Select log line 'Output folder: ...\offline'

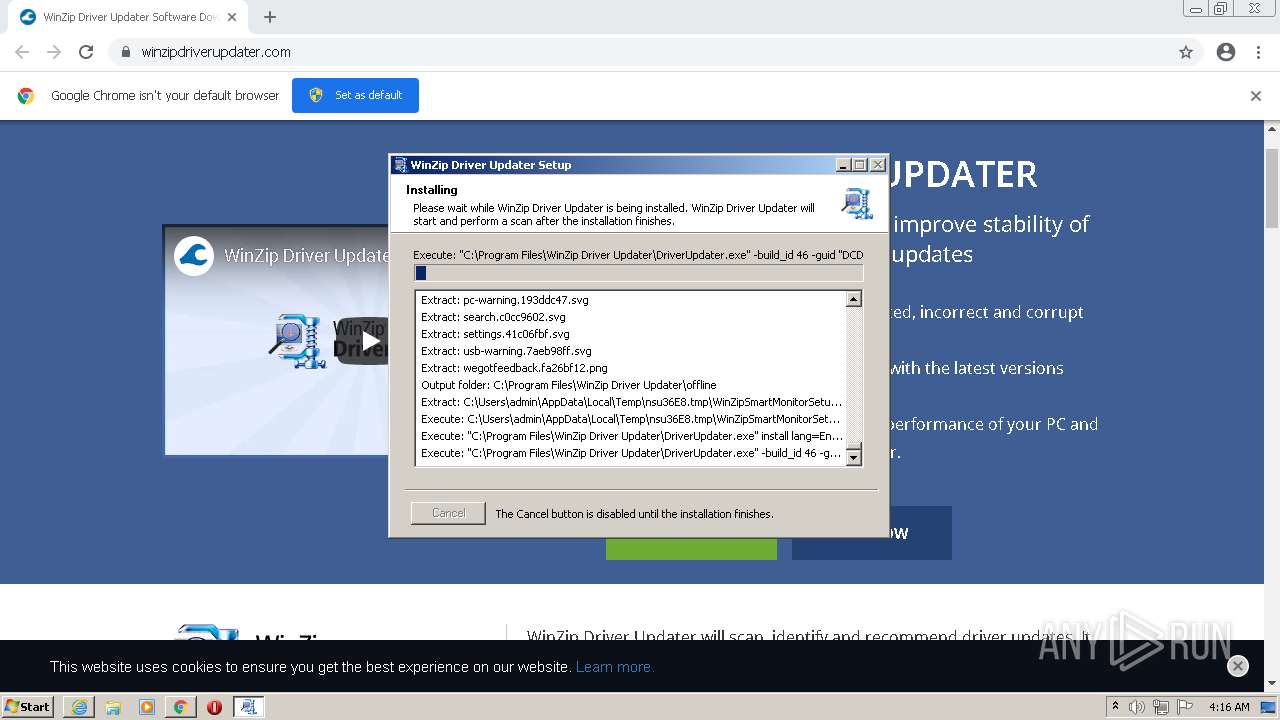coord(569,385)
